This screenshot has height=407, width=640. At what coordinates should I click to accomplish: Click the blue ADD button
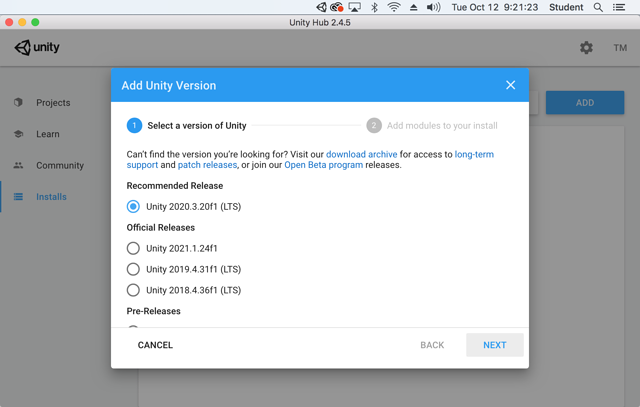[585, 102]
